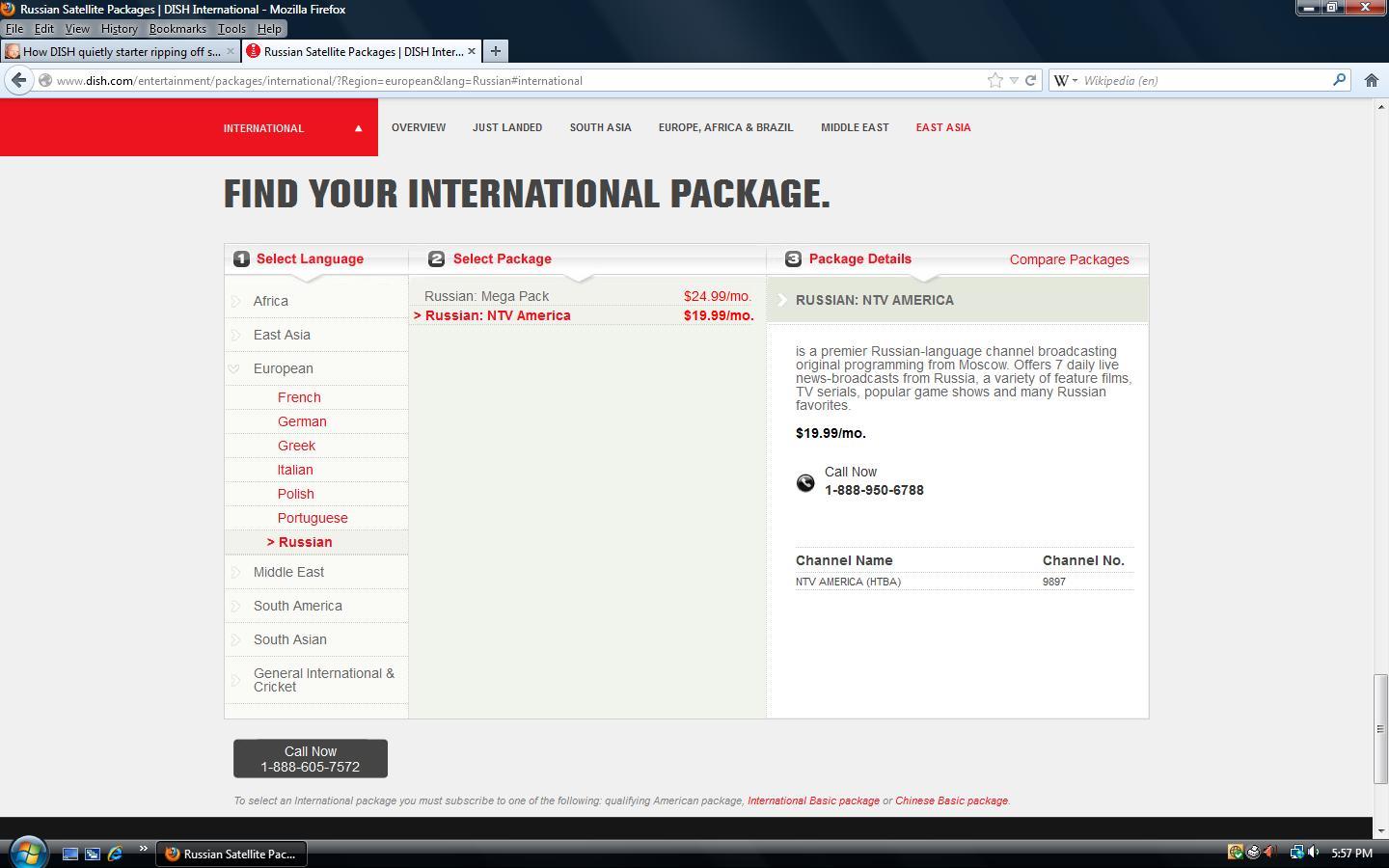Click the Call Now 1-888-605-7572 button
Viewport: 1389px width, 868px height.
point(311,759)
